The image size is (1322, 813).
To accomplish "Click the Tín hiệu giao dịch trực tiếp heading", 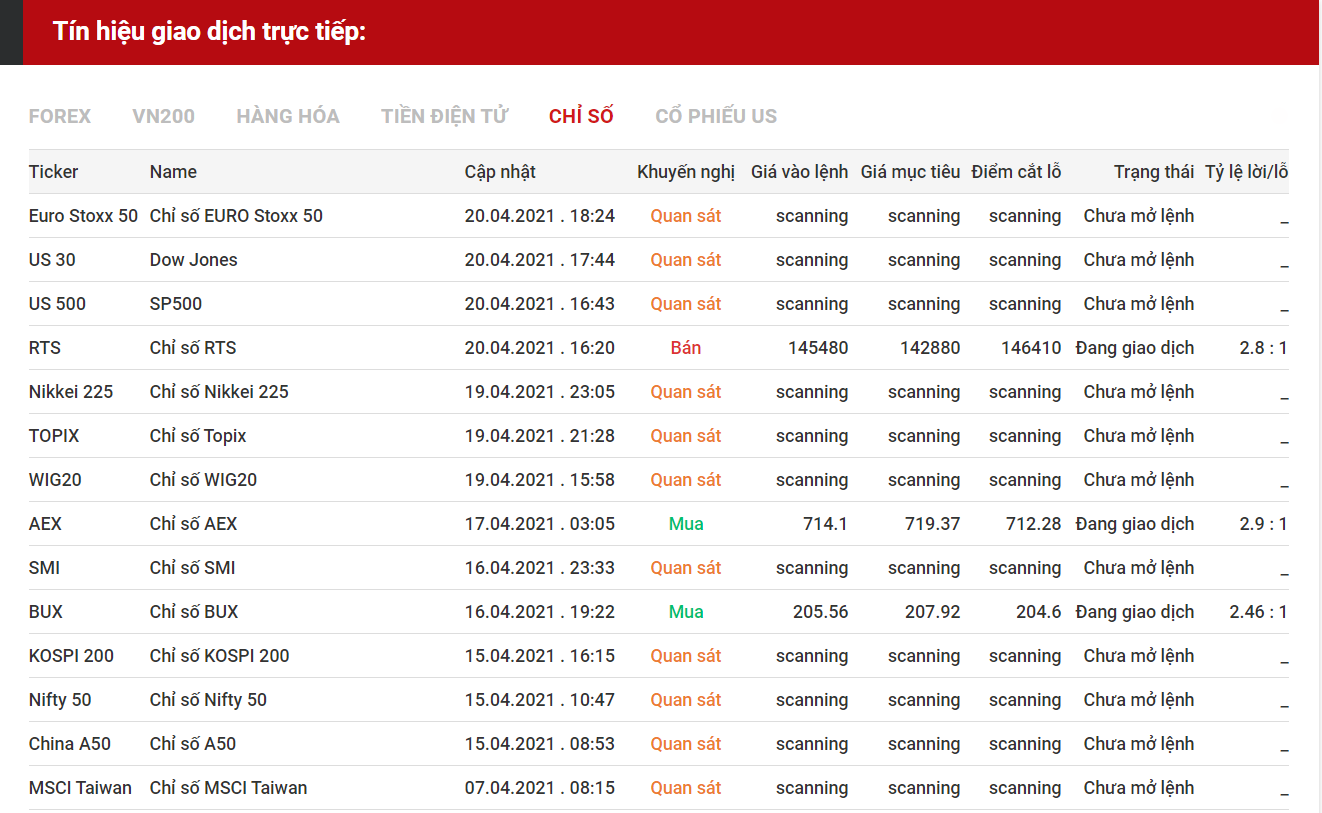I will tap(210, 31).
